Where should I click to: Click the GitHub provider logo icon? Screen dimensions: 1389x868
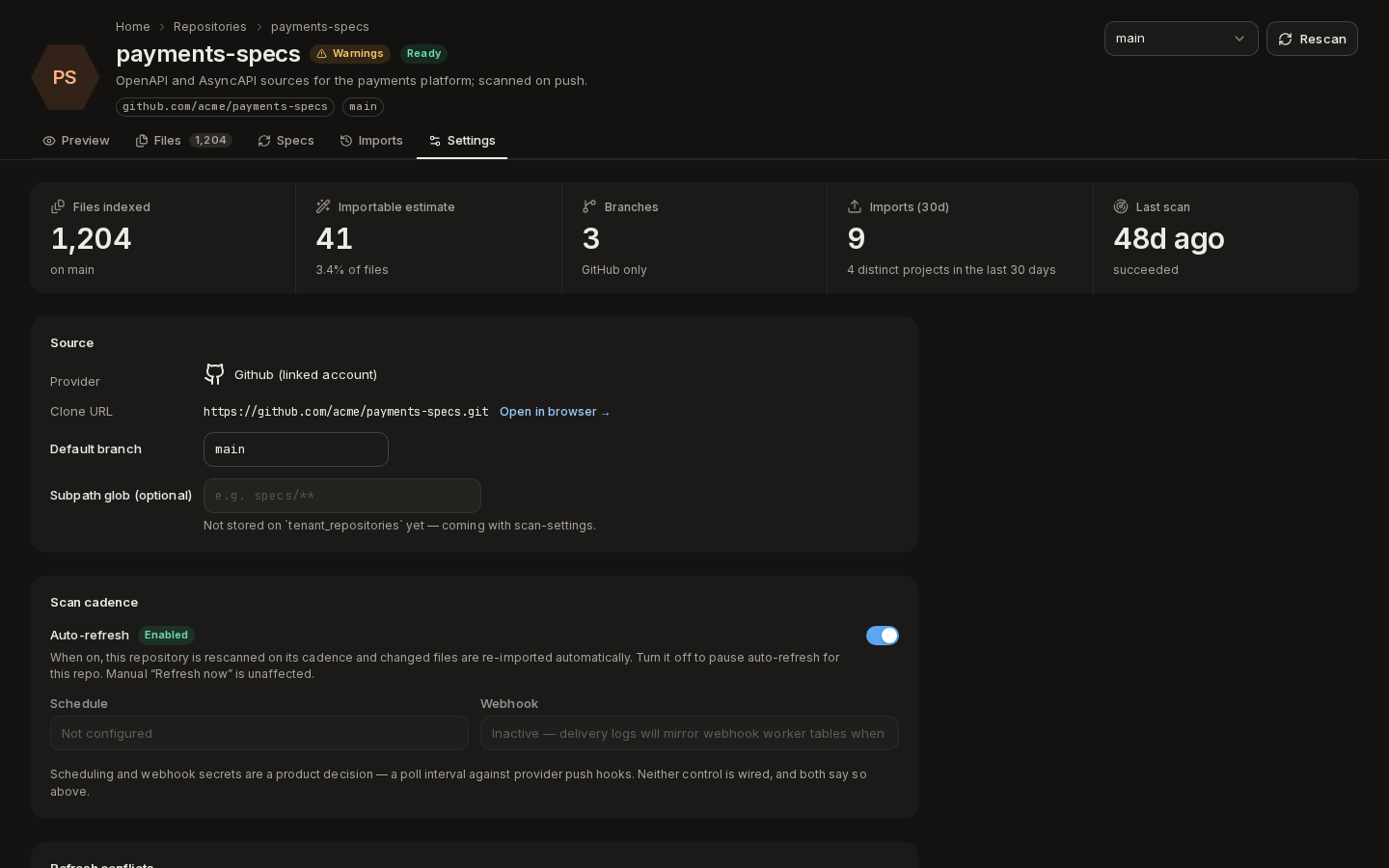214,374
